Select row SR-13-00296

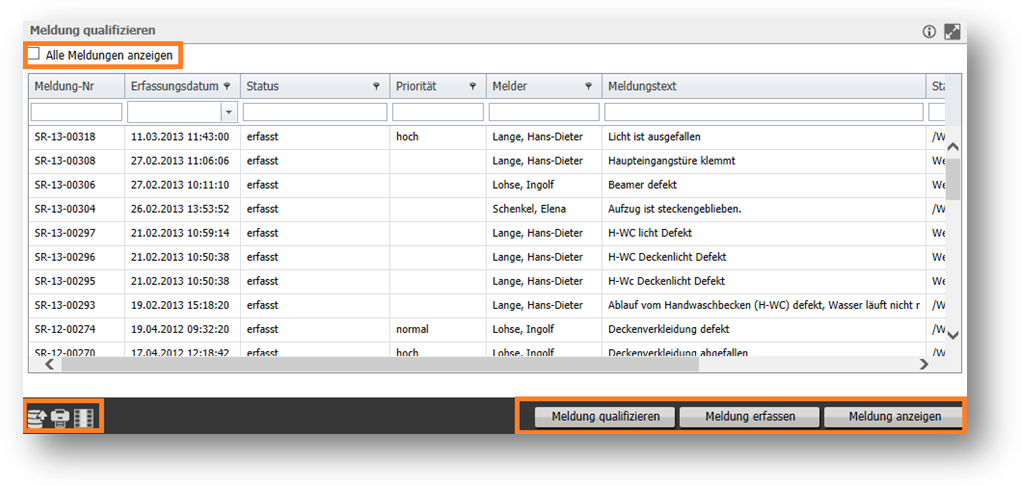pos(486,257)
